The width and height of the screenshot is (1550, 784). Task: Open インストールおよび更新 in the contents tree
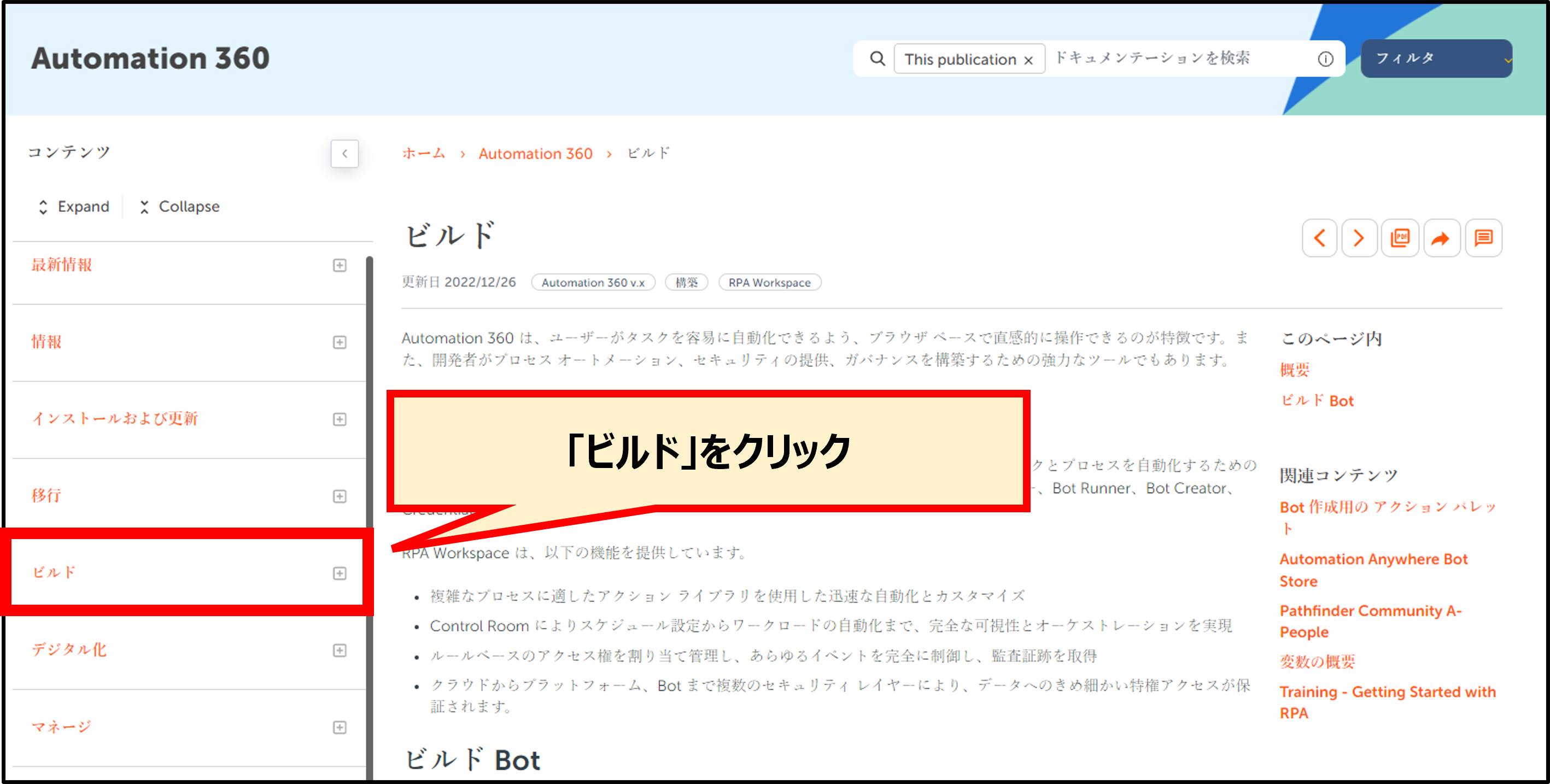click(x=114, y=418)
